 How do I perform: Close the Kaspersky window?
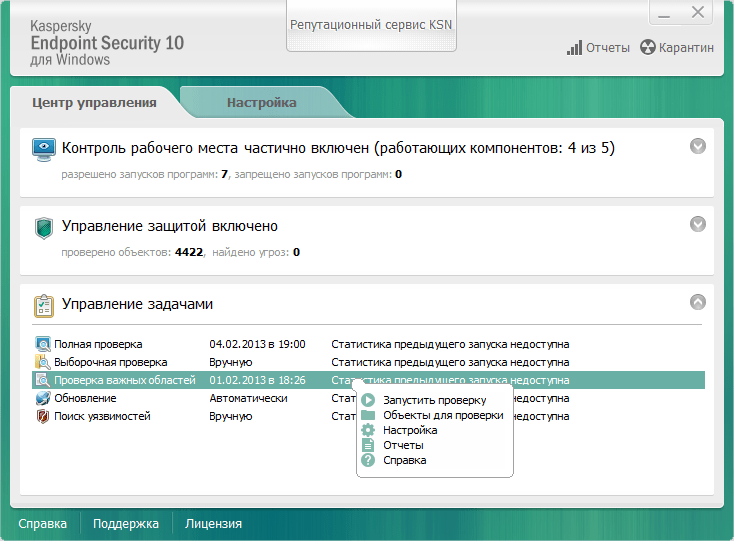(x=698, y=13)
